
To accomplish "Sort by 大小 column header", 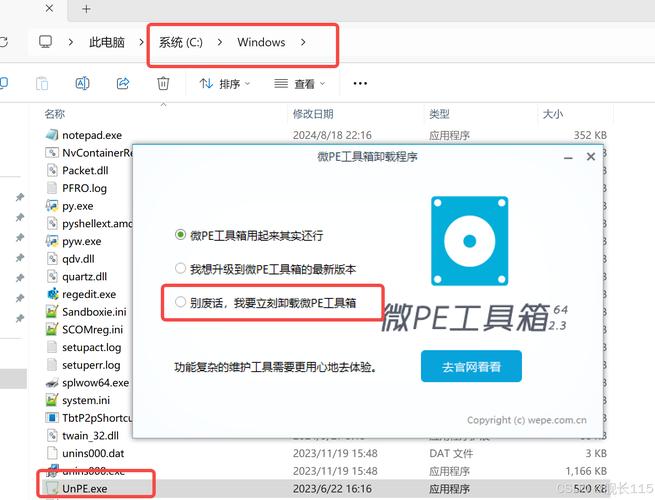I will coord(552,114).
